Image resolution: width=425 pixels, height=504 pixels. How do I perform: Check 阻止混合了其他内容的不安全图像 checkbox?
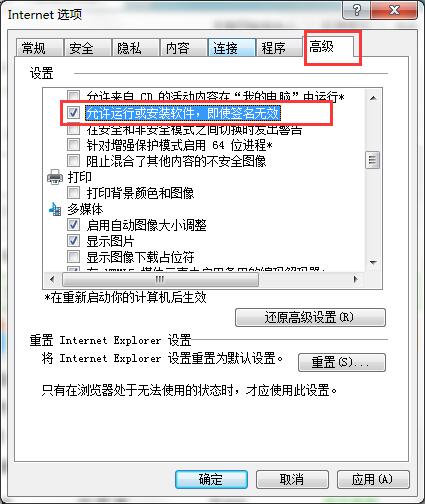73,161
